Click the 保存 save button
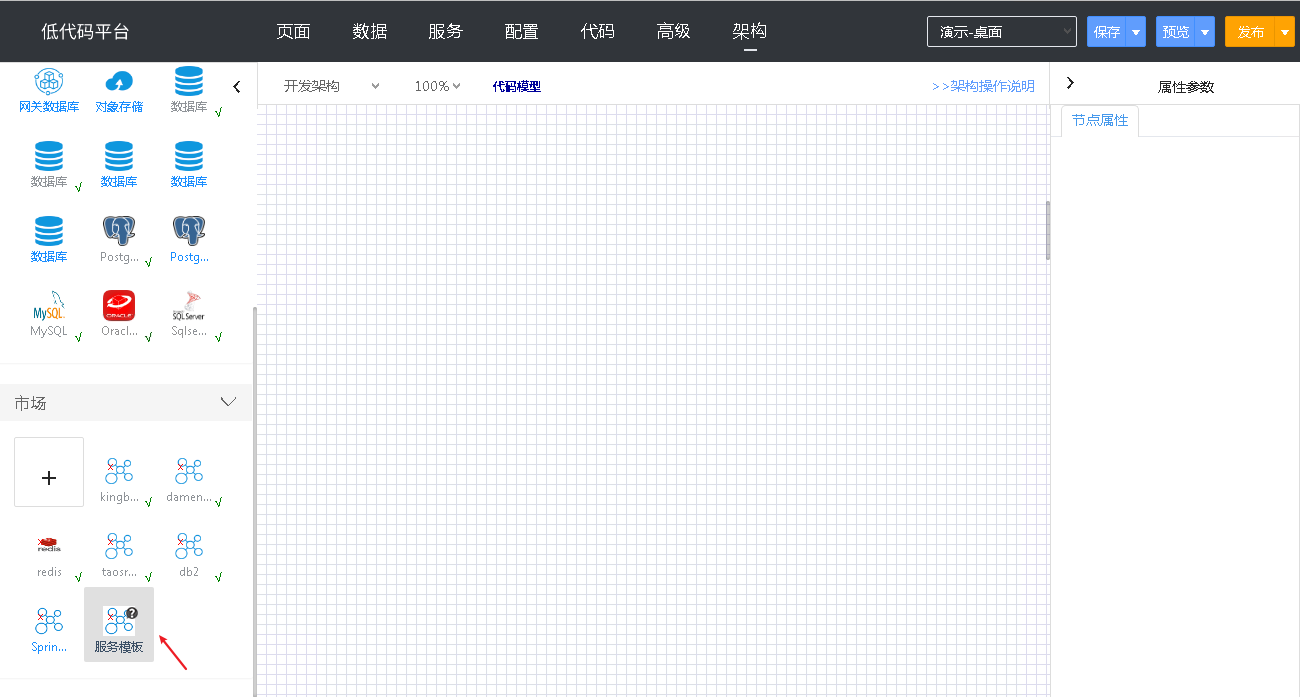Image resolution: width=1300 pixels, height=697 pixels. click(1107, 32)
